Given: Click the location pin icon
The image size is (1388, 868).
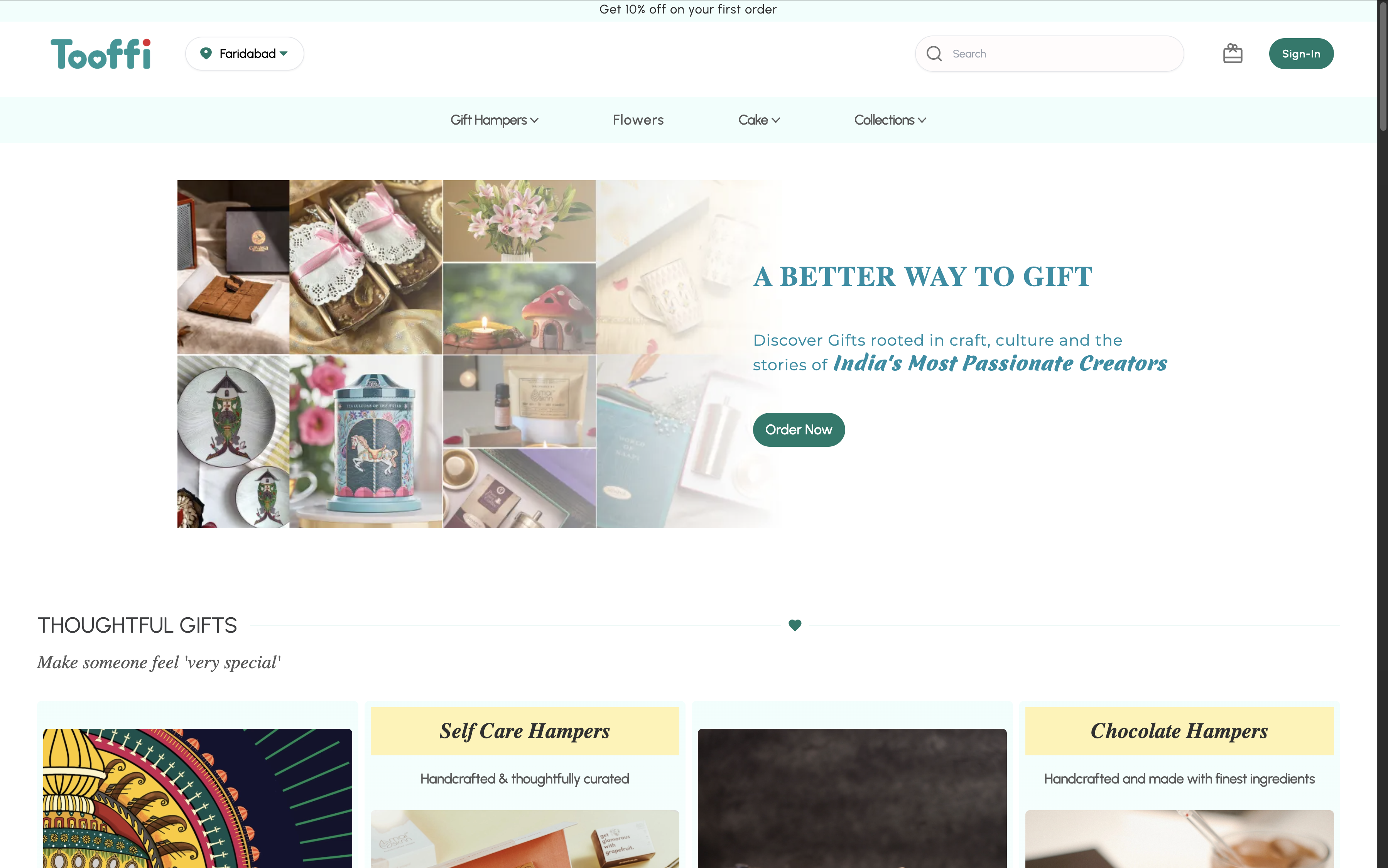Looking at the screenshot, I should pos(206,53).
